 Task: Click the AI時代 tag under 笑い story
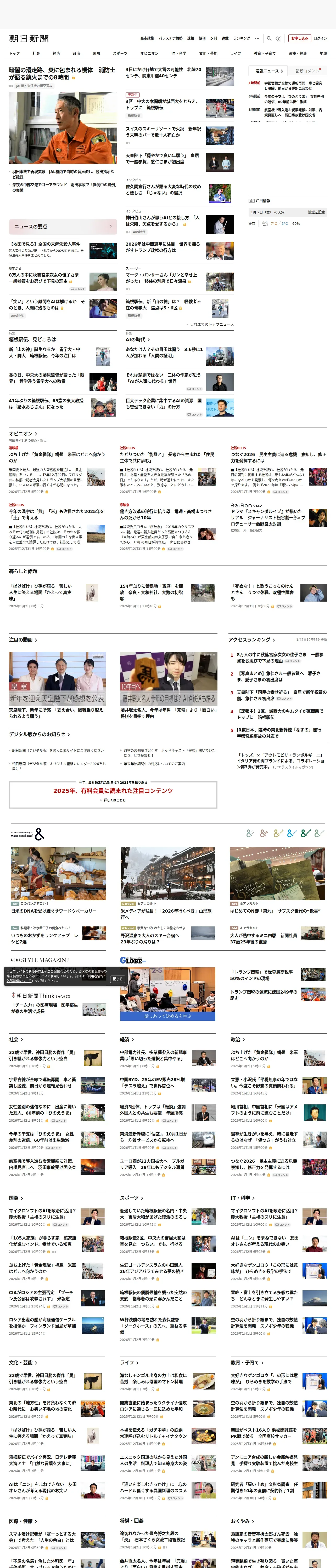pyautogui.click(x=17, y=316)
